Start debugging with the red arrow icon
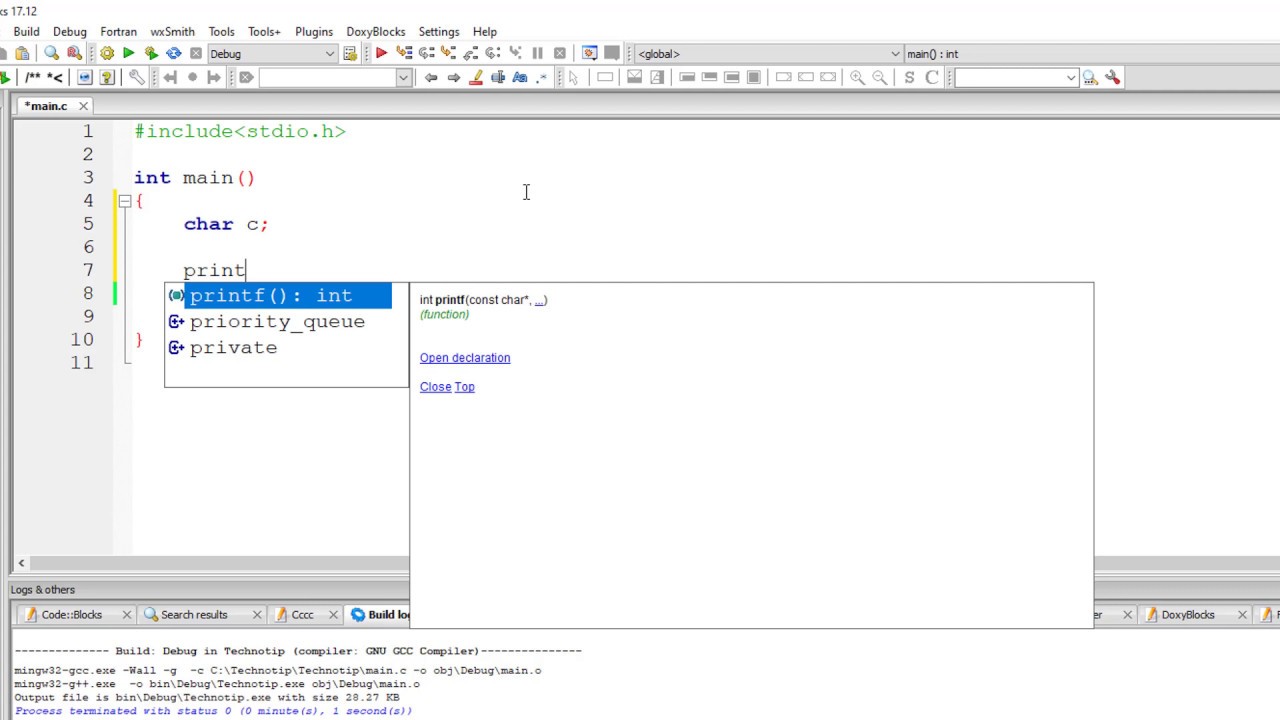This screenshot has height=720, width=1280. pyautogui.click(x=381, y=53)
